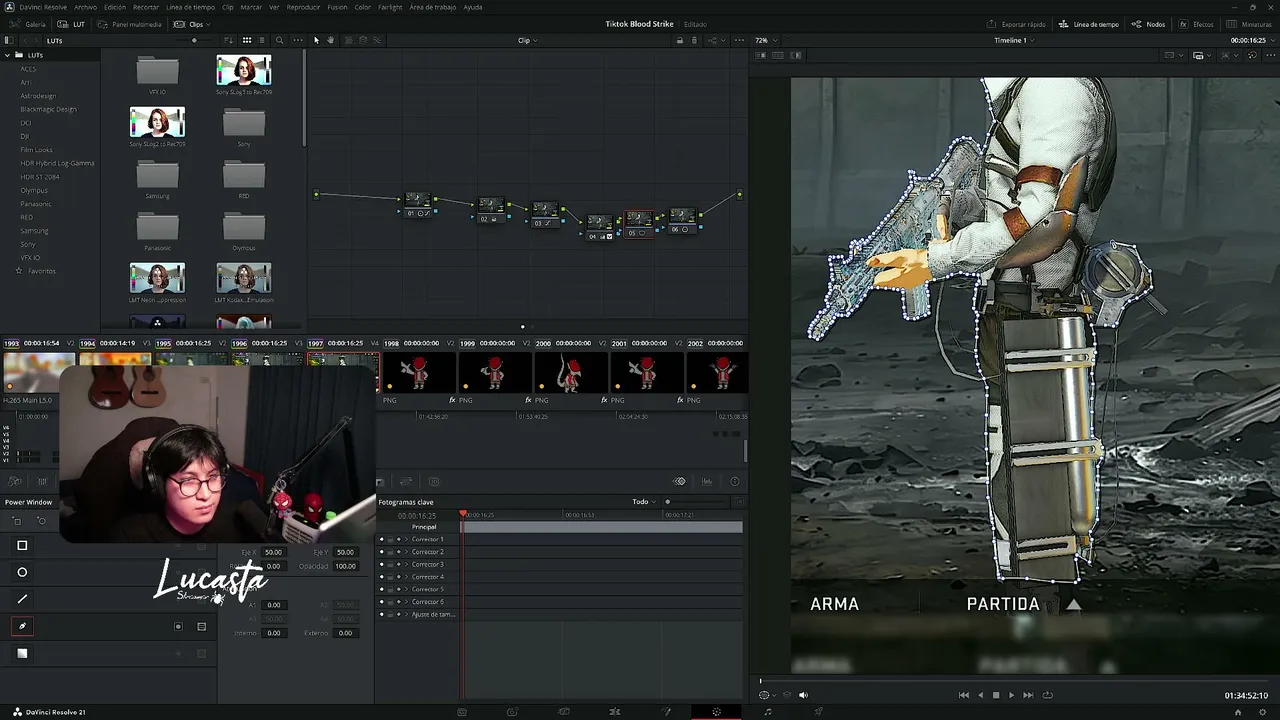The width and height of the screenshot is (1280, 720).
Task: Open the information icon above keyframes panel
Action: pos(735,481)
